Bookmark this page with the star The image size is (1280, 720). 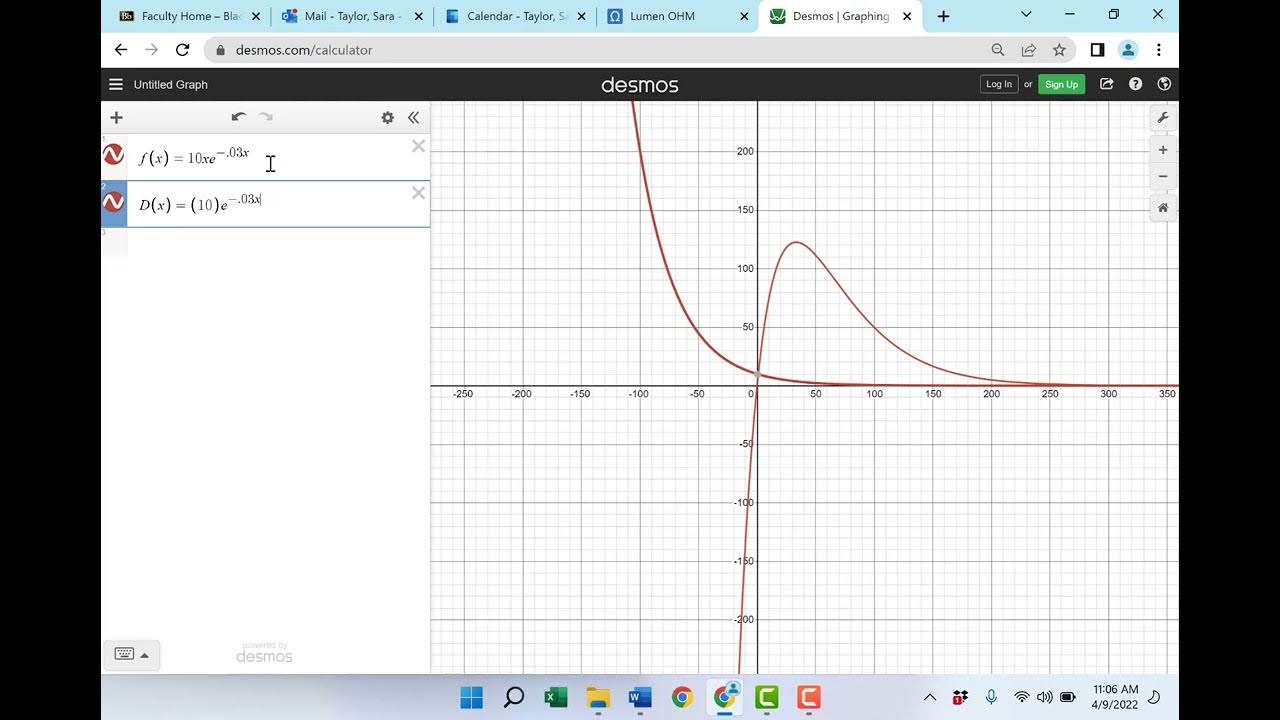click(x=1059, y=50)
